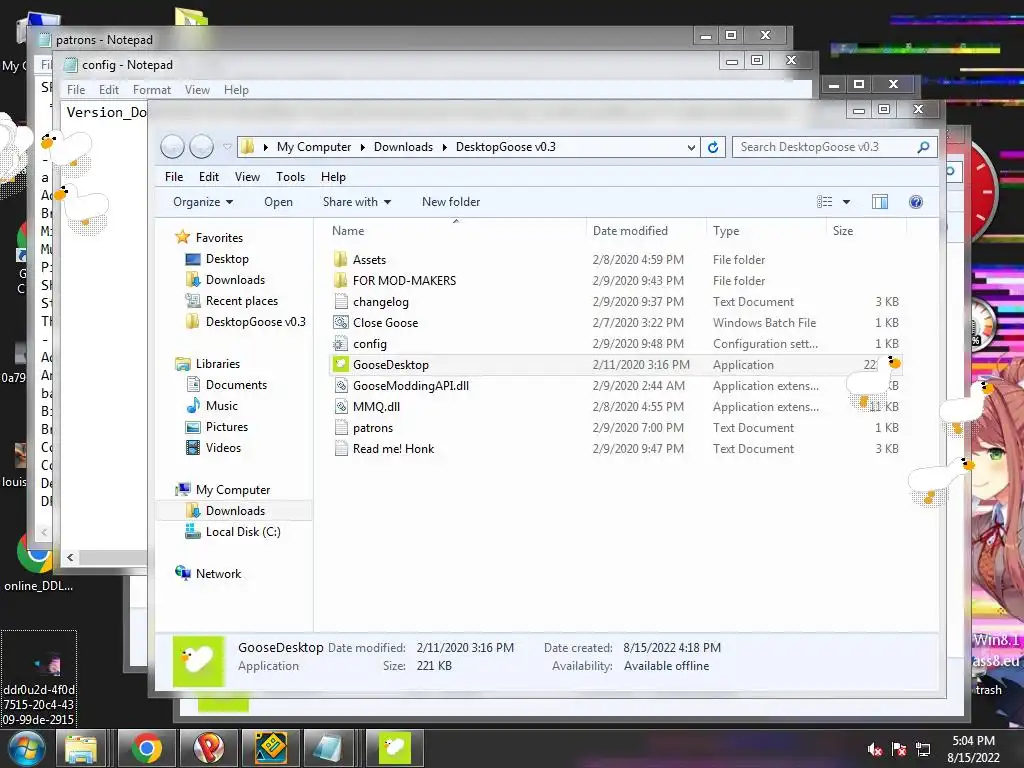1024x768 pixels.
Task: Open Libraries in navigation pane
Action: click(217, 364)
